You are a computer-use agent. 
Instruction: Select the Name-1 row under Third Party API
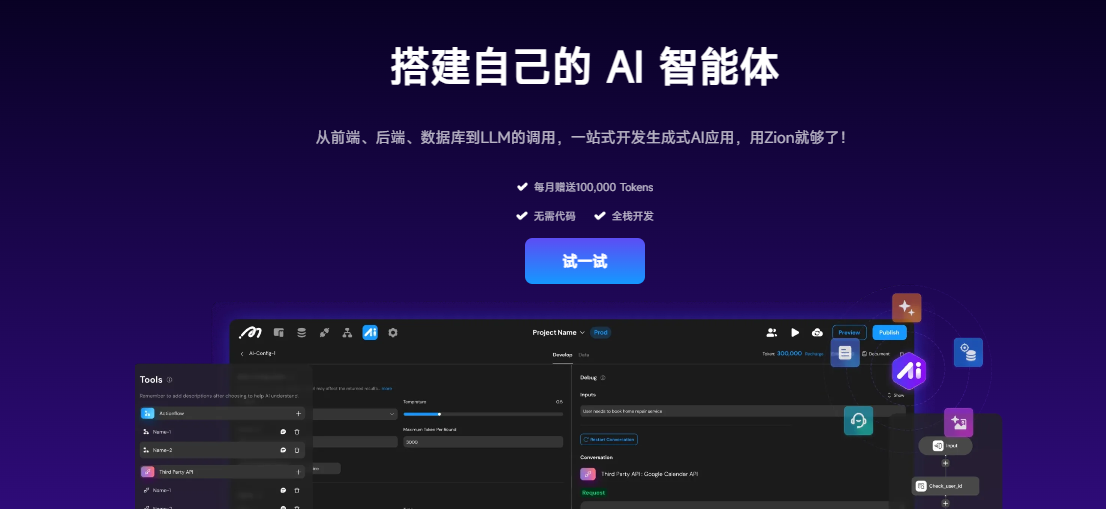222,490
